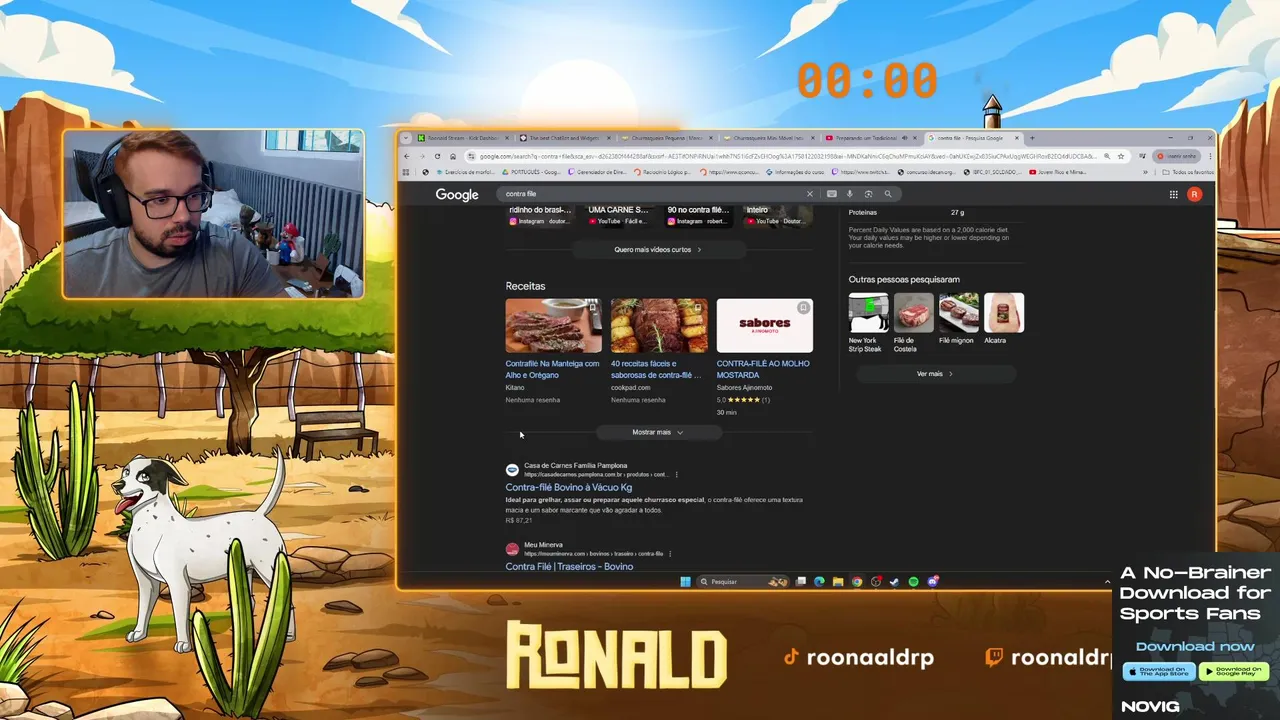Launch Microsoft Edge from the taskbar
This screenshot has width=1280, height=720.
tap(819, 582)
